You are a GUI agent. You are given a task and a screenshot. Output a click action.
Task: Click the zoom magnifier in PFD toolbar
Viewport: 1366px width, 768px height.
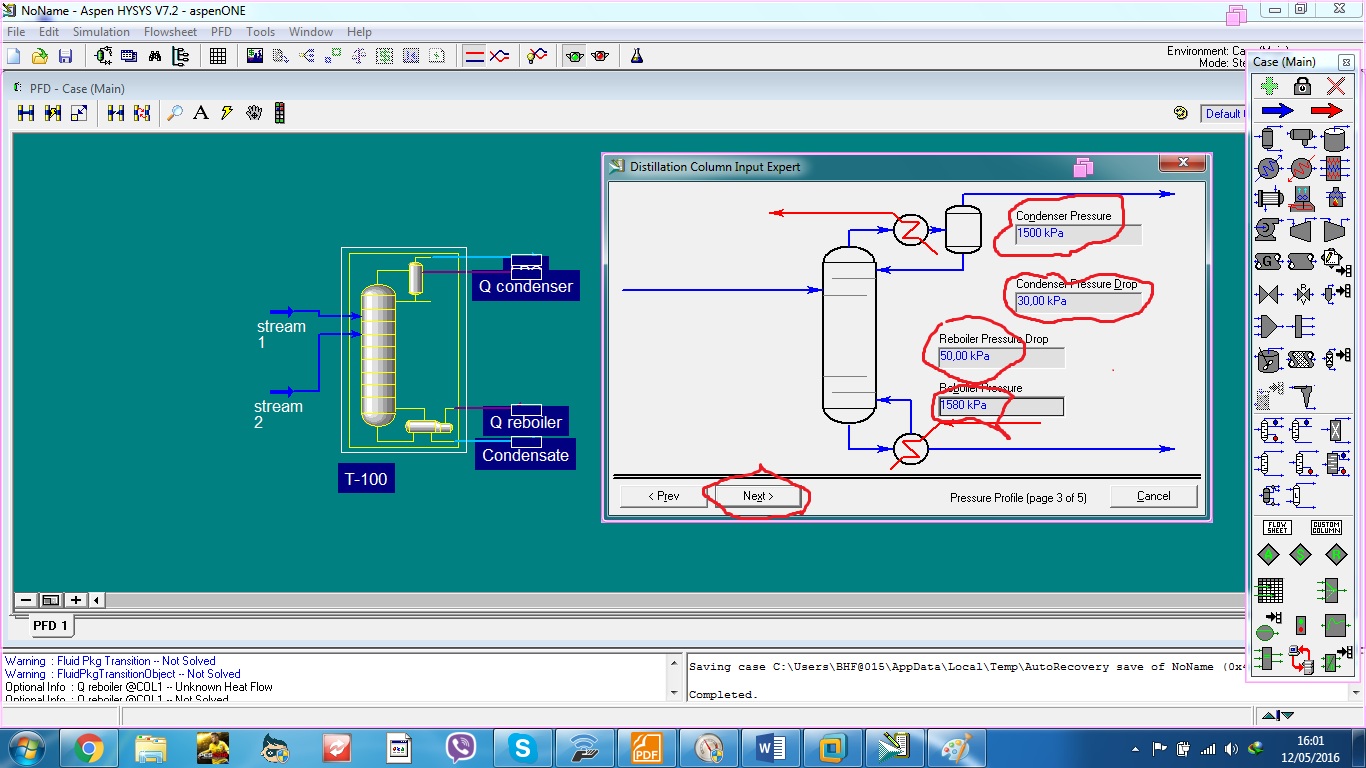[175, 113]
